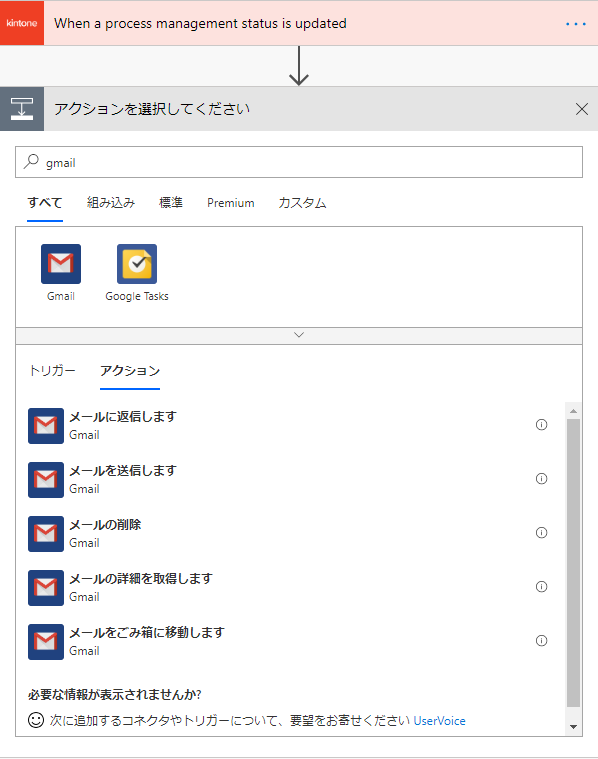Click the kintone trigger icon

pyautogui.click(x=22, y=23)
